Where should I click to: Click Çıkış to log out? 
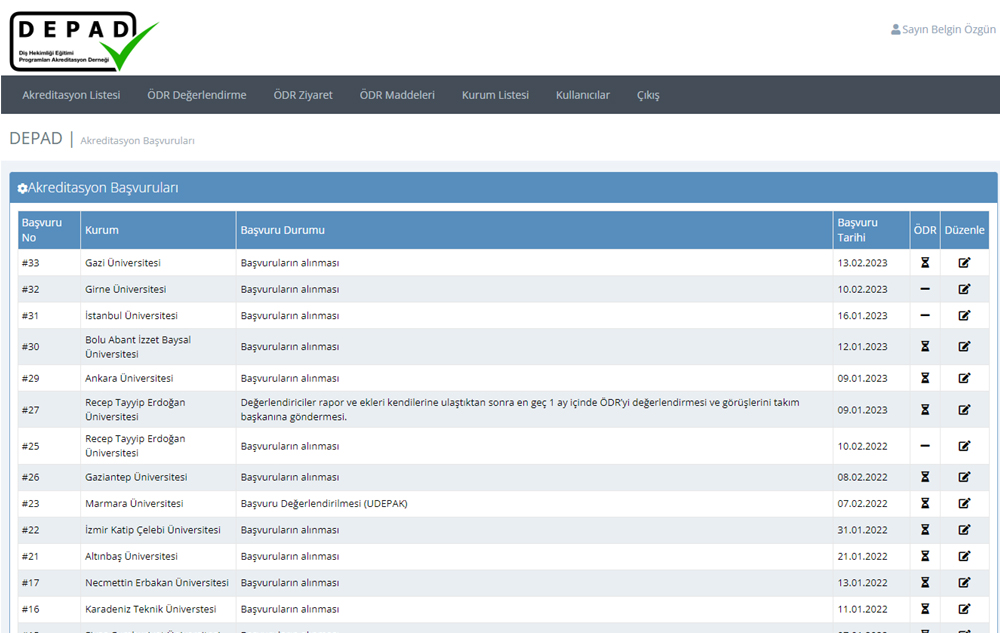[648, 95]
